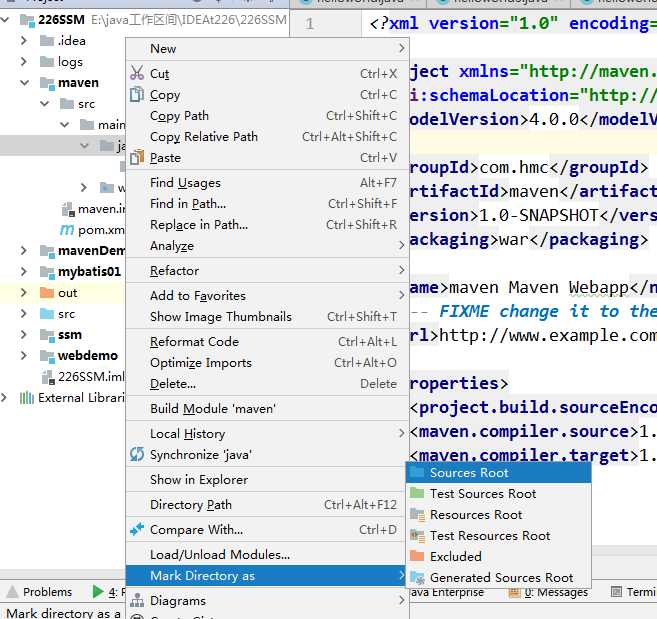Choose Directory Path entry

pos(267,505)
